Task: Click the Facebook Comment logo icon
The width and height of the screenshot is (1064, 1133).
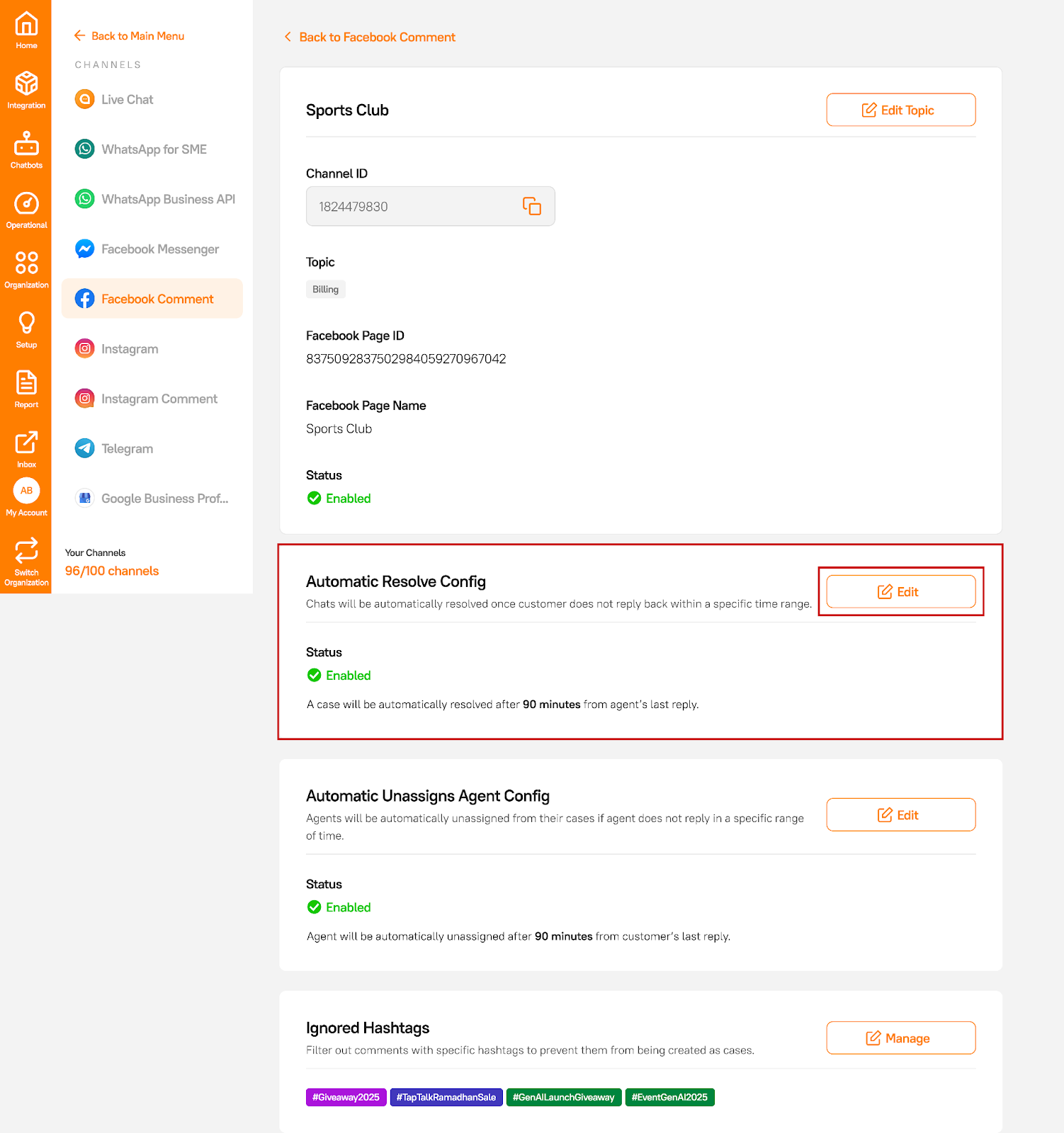Action: pos(85,299)
